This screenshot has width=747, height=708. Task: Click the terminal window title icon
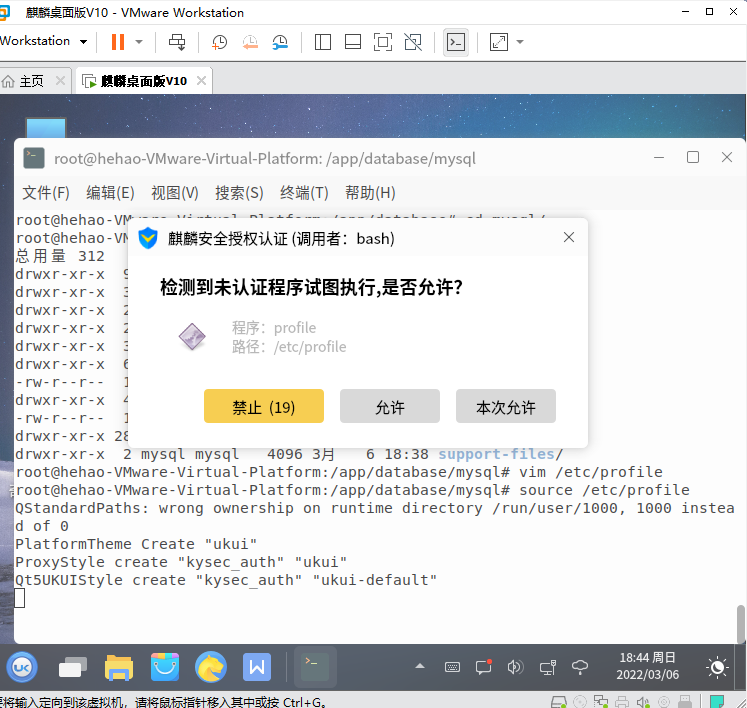pyautogui.click(x=34, y=158)
